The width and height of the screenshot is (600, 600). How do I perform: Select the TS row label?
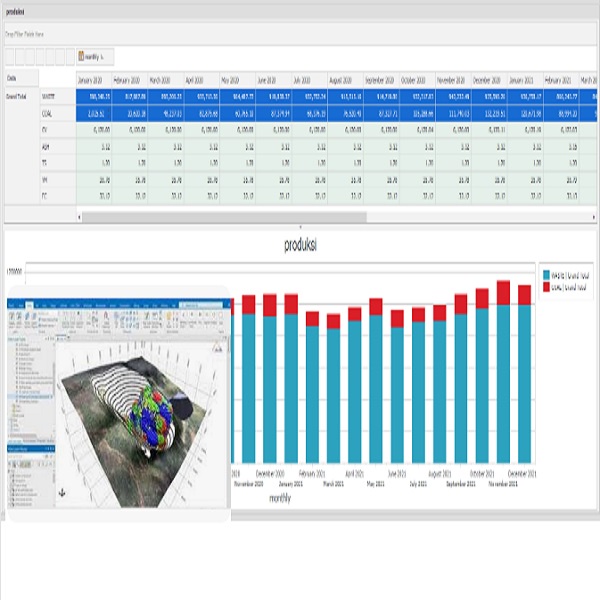[x=57, y=163]
